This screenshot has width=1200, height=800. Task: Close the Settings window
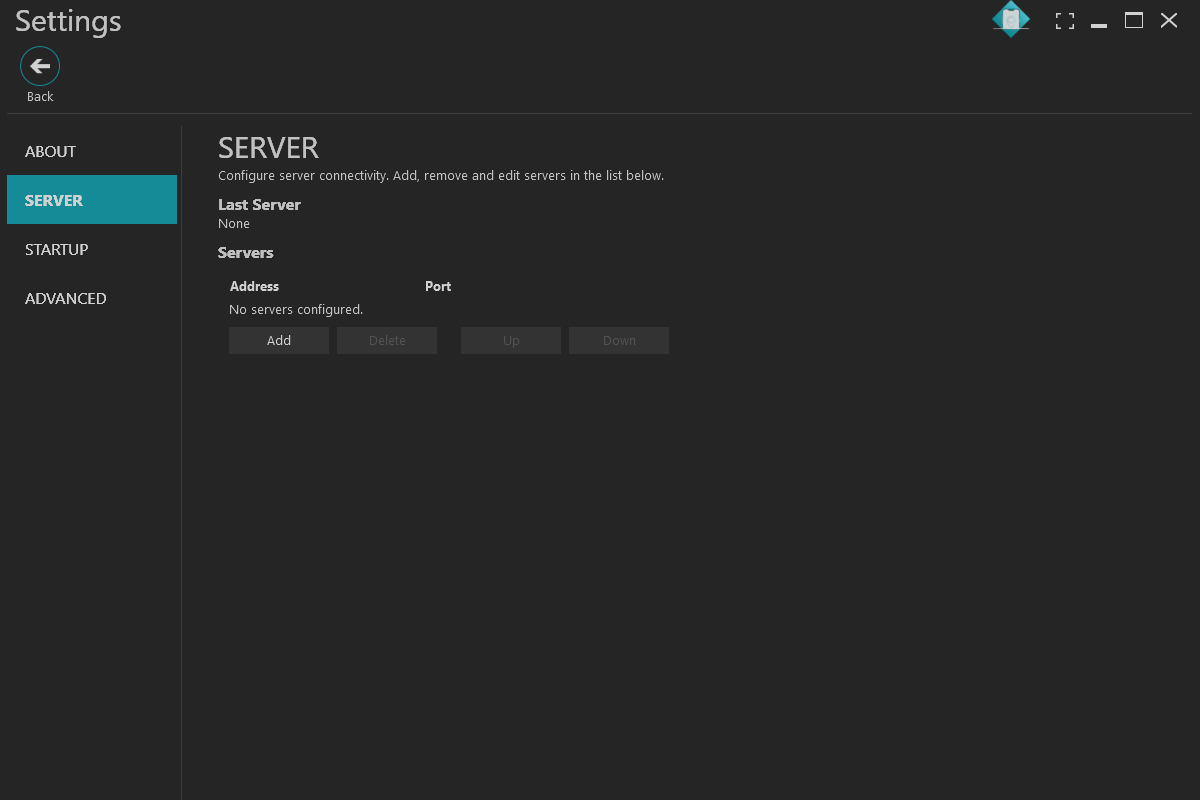click(x=1169, y=20)
